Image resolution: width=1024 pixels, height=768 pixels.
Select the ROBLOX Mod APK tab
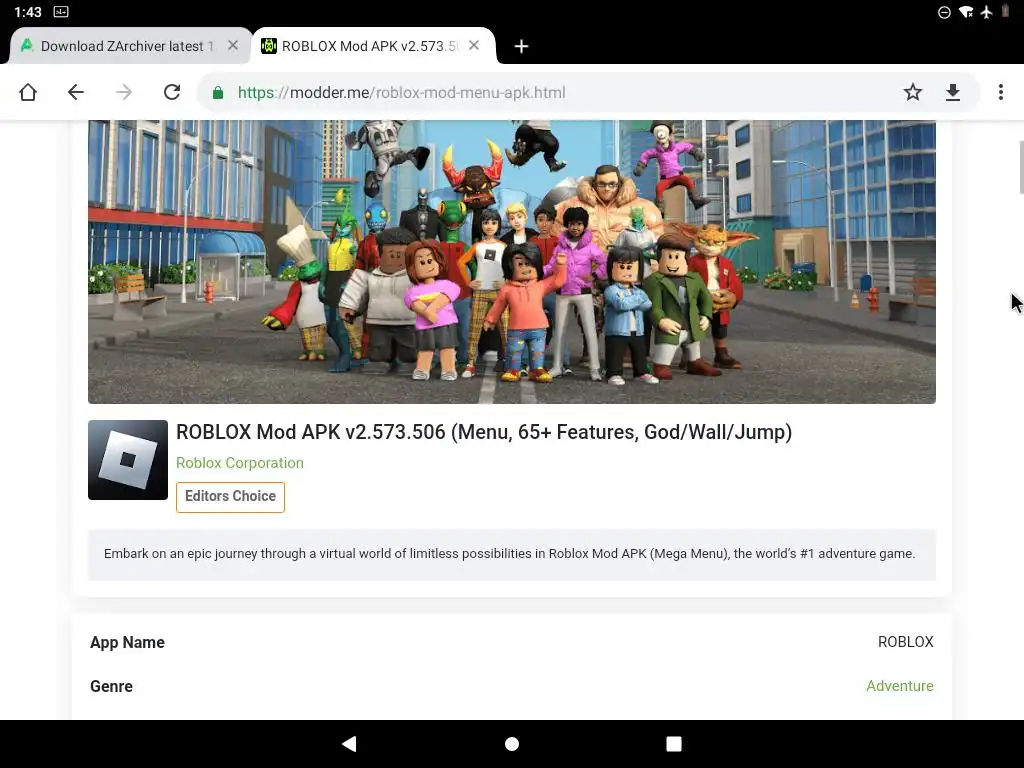tap(369, 46)
